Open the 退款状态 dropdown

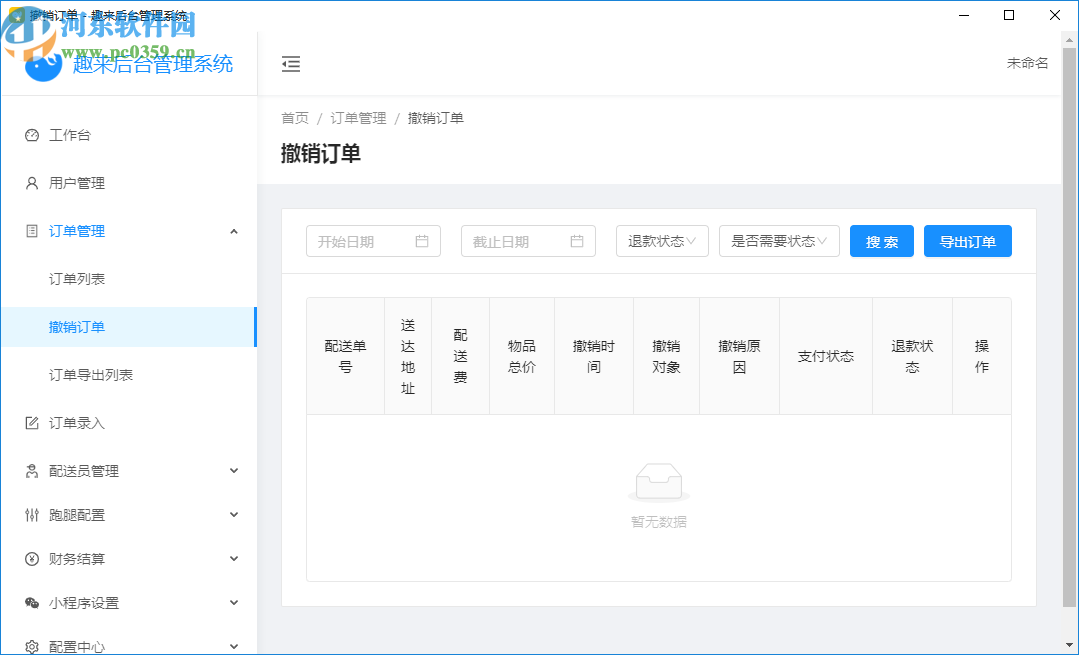click(662, 241)
